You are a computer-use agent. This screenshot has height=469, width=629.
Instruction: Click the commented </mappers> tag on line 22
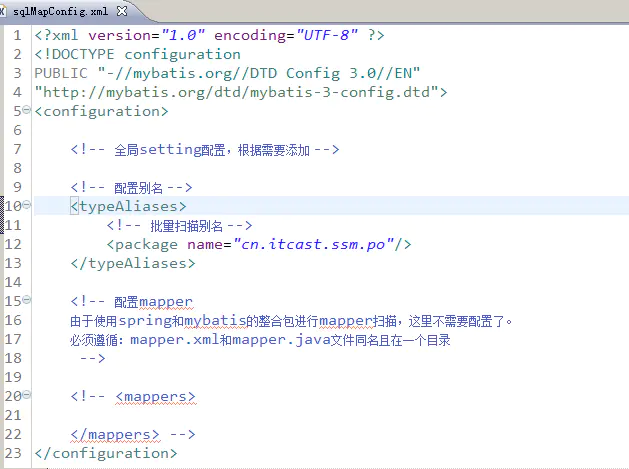pyautogui.click(x=115, y=434)
